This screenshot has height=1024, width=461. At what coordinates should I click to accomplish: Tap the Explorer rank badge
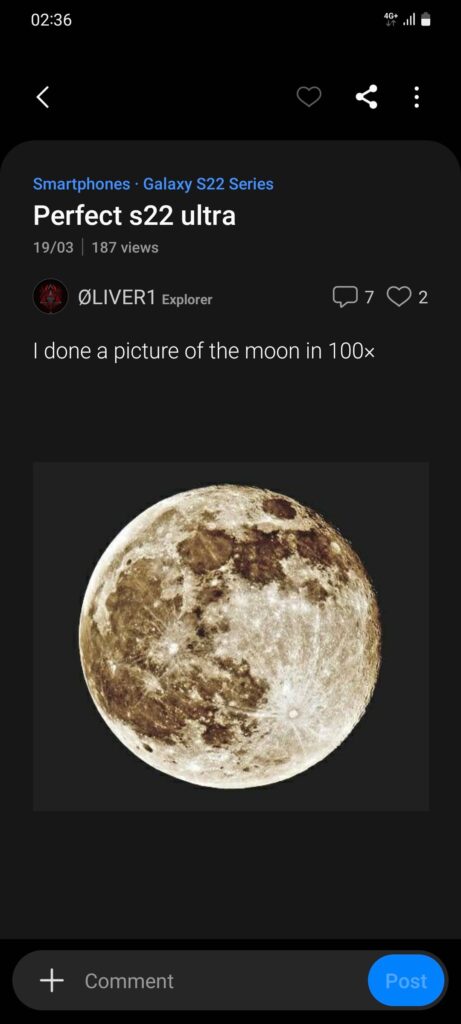coord(187,300)
